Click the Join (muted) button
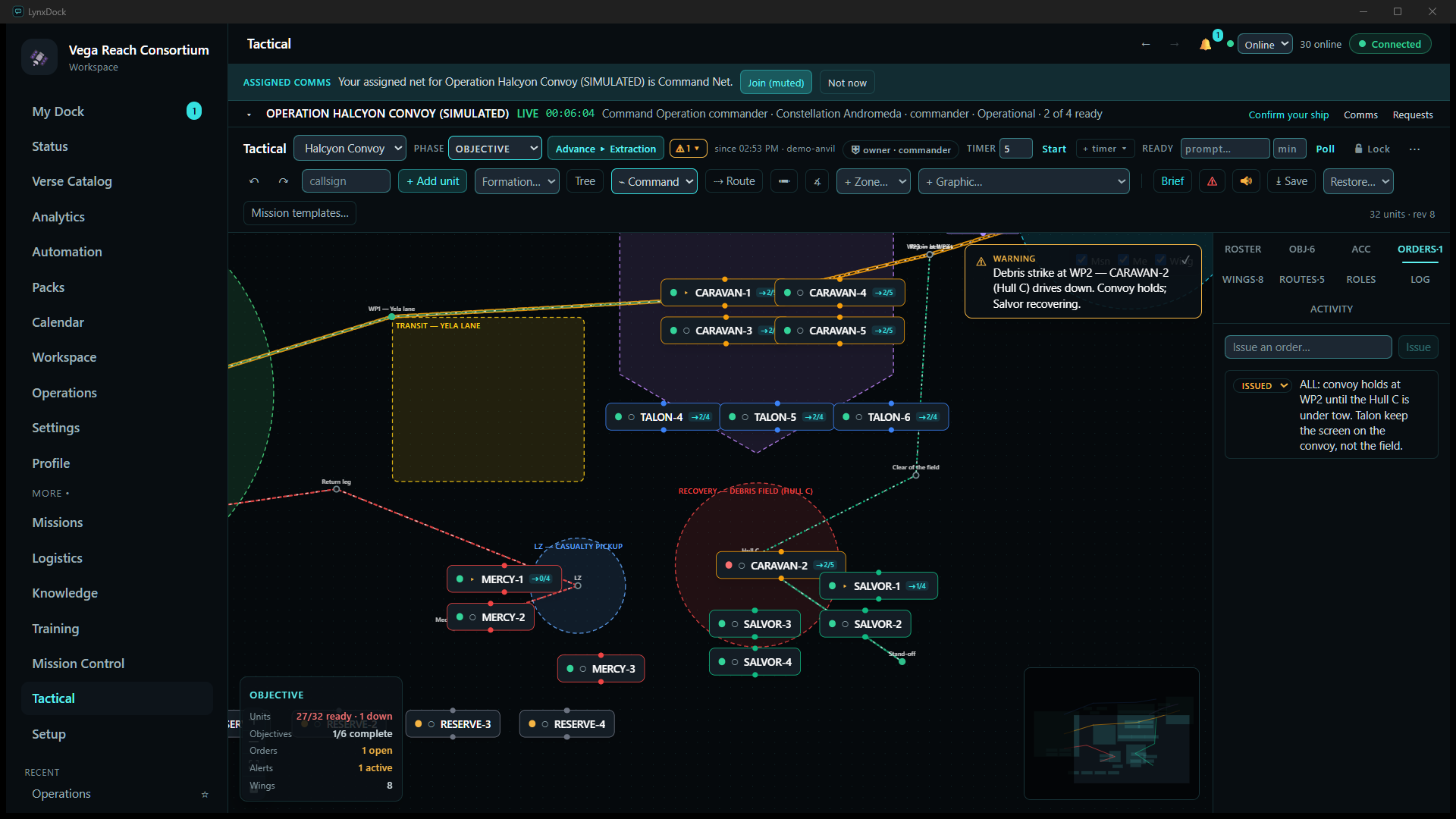This screenshot has height=819, width=1456. coord(776,83)
